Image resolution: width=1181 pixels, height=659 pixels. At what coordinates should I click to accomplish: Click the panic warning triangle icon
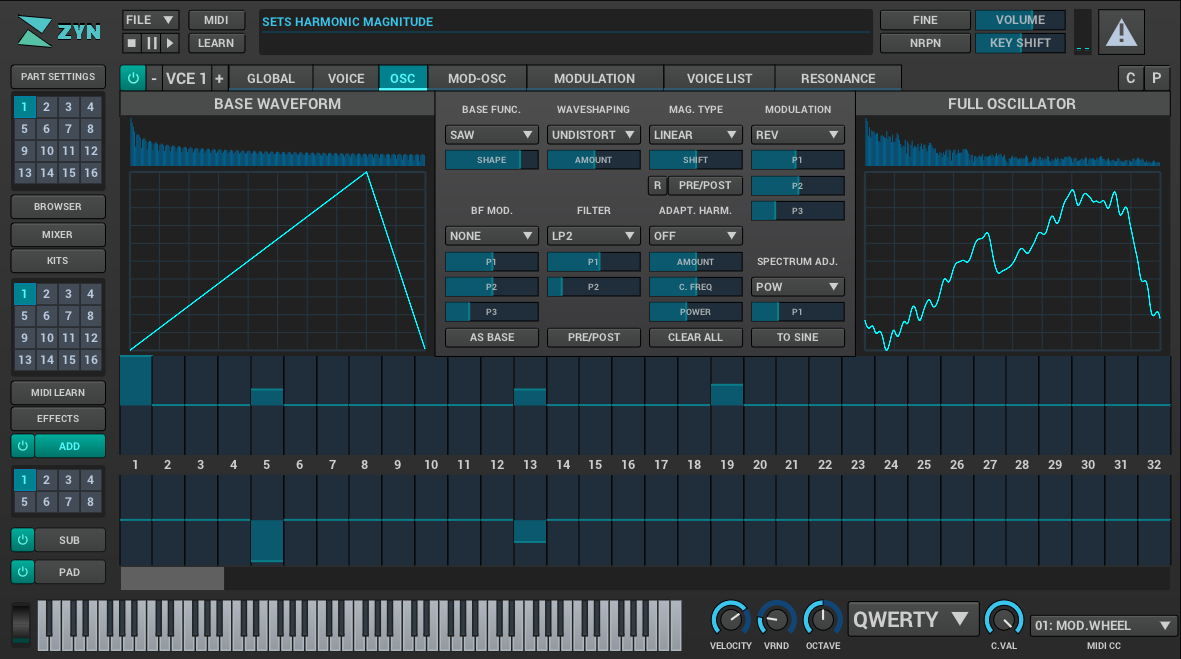pyautogui.click(x=1121, y=32)
